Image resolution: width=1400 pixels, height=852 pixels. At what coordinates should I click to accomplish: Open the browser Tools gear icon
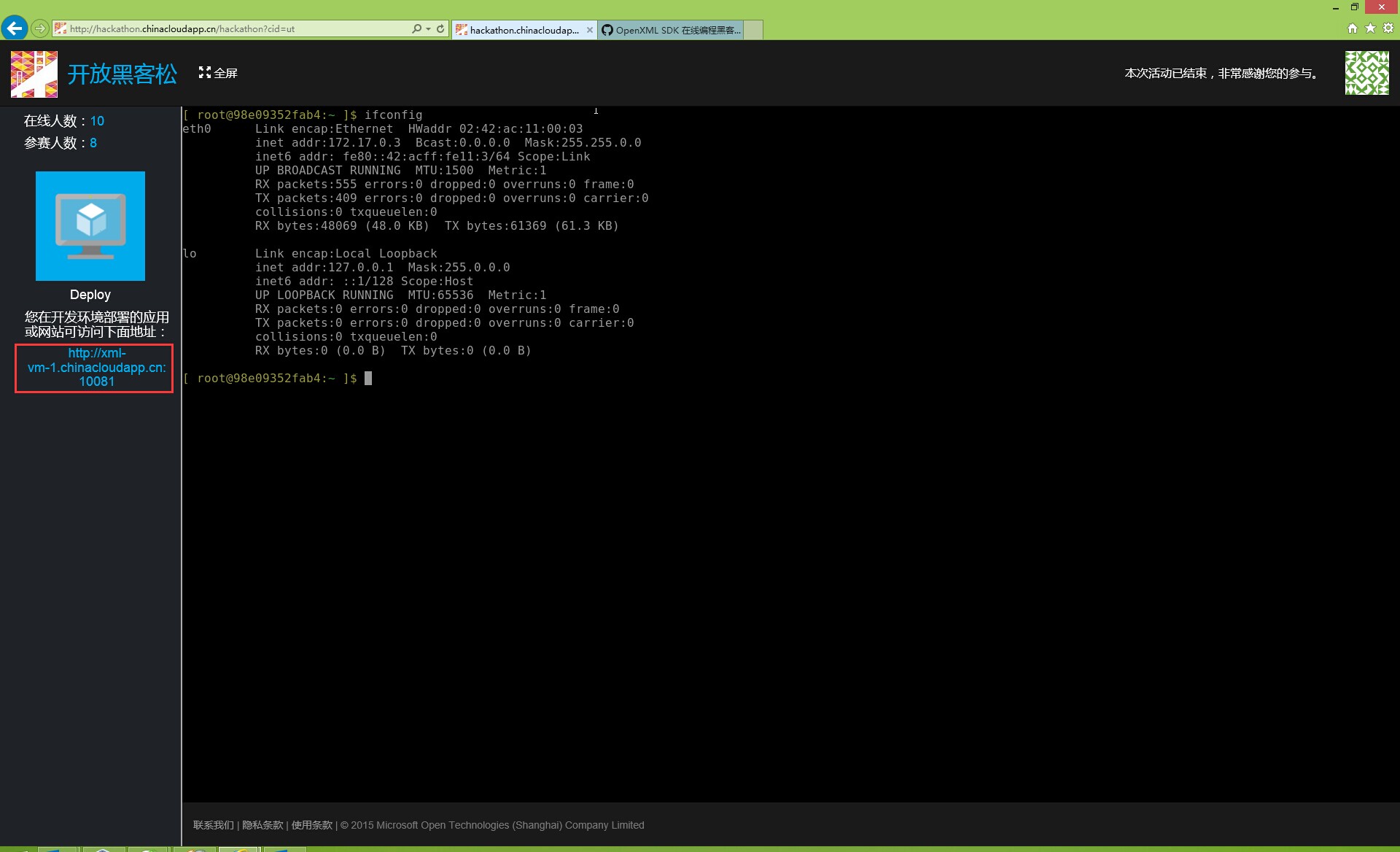[1388, 28]
